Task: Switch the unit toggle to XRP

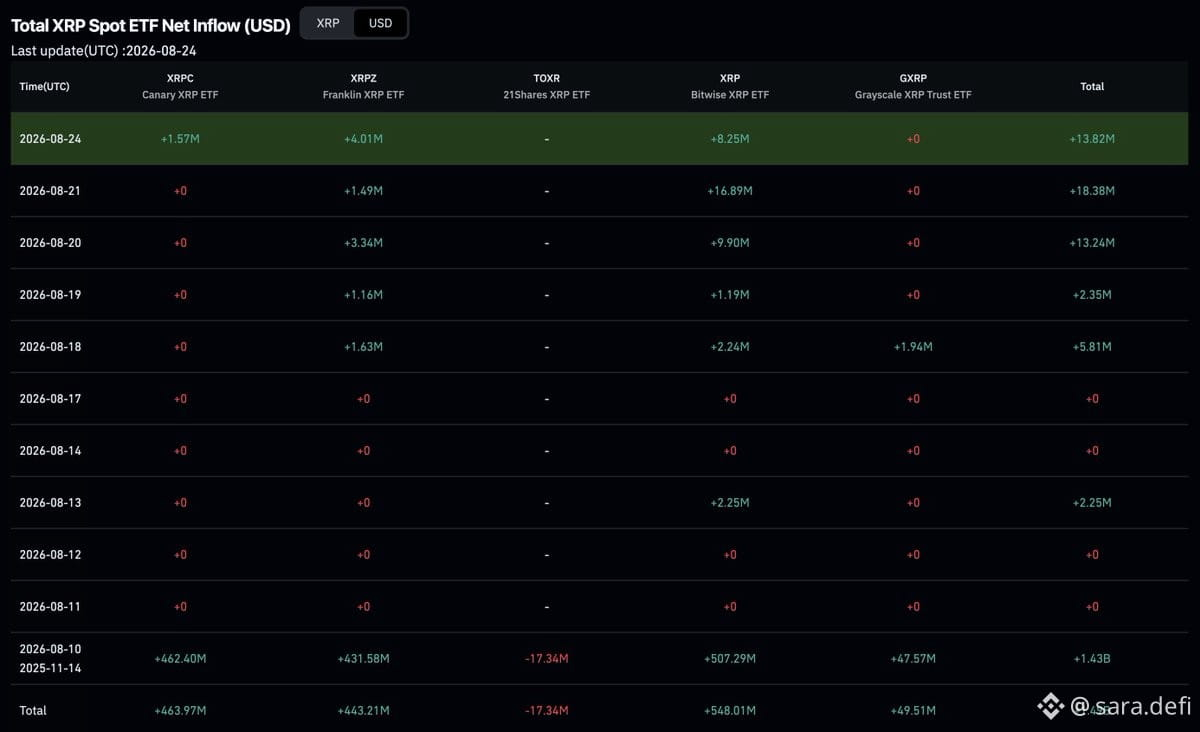Action: tap(328, 23)
